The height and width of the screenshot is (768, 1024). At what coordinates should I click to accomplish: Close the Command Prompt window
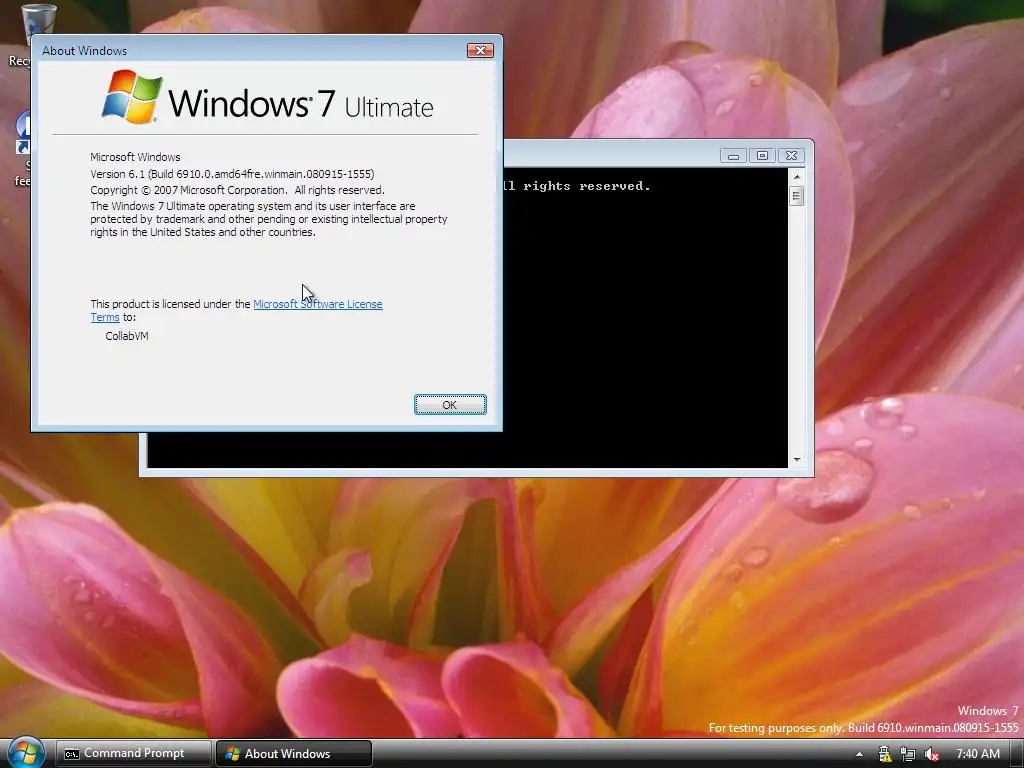pyautogui.click(x=791, y=155)
